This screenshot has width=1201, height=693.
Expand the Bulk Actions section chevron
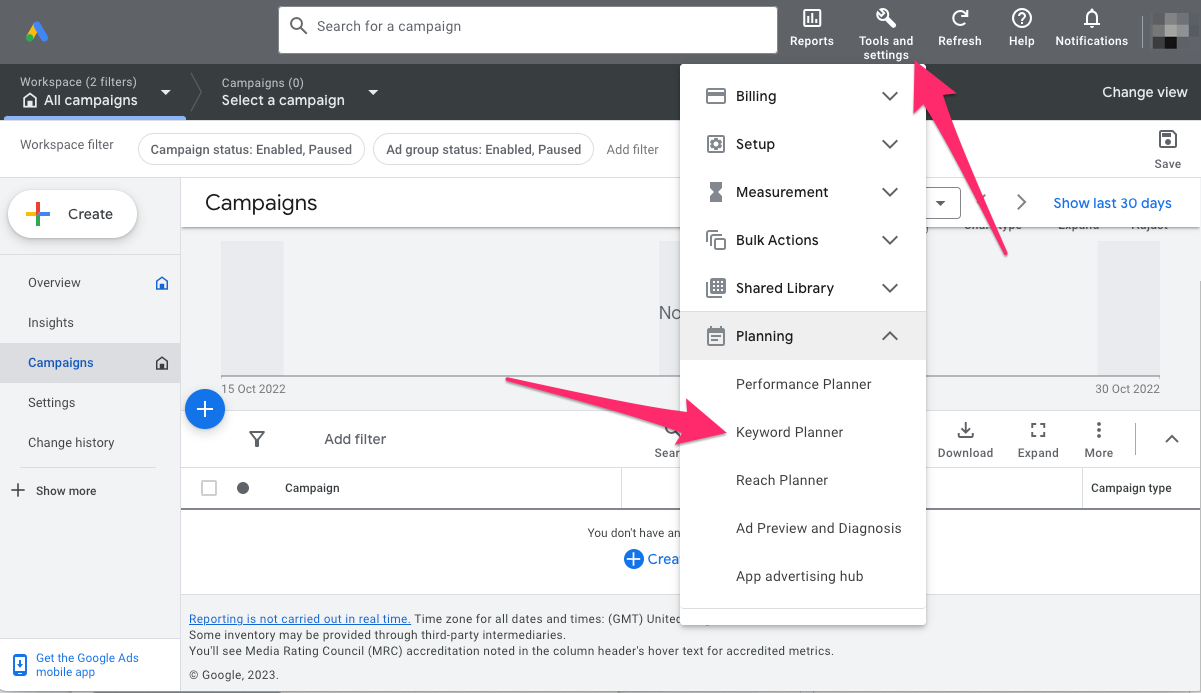pos(890,240)
